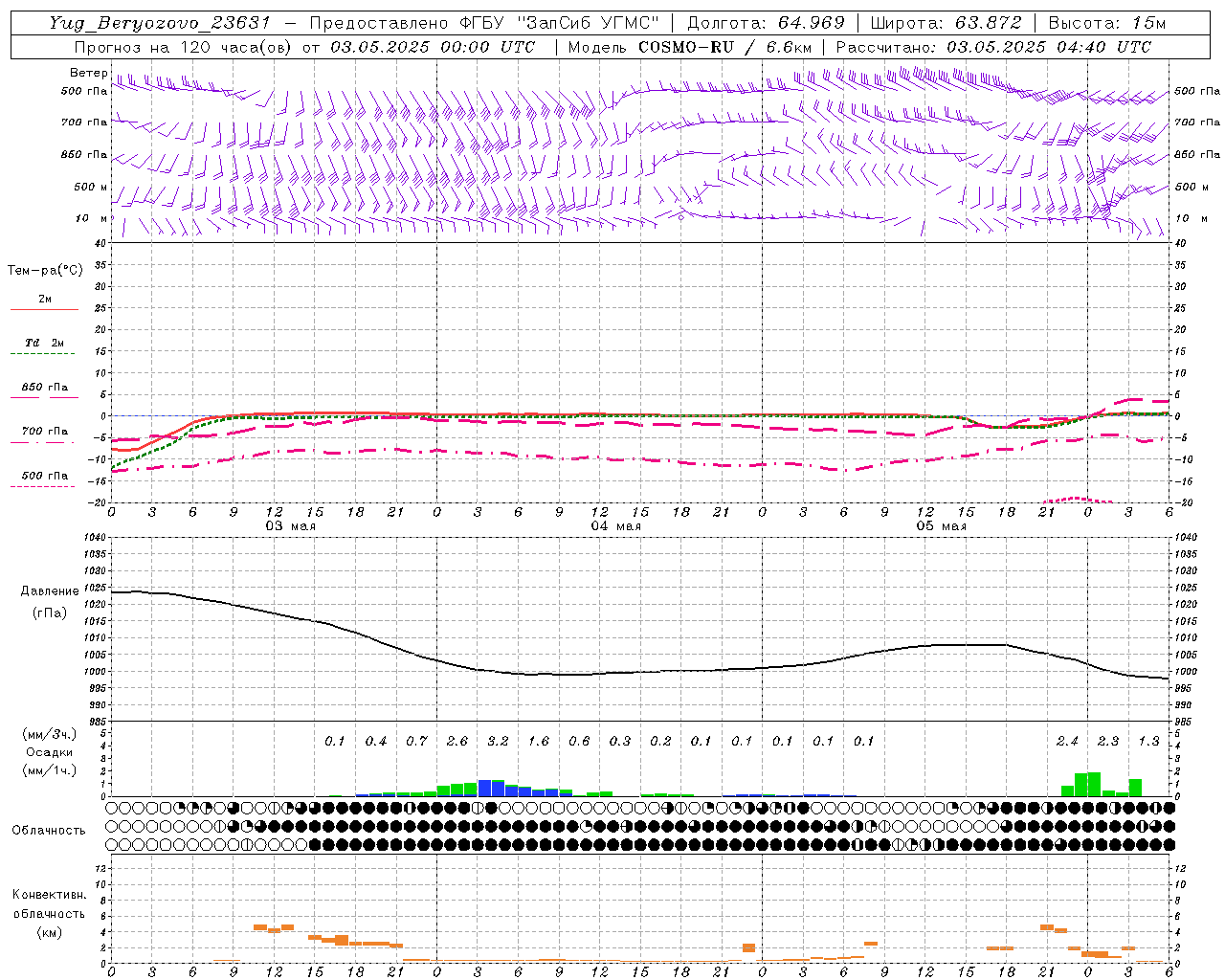The height and width of the screenshot is (980, 1225).
Task: Click the Ветер wind panel label
Action: (89, 73)
